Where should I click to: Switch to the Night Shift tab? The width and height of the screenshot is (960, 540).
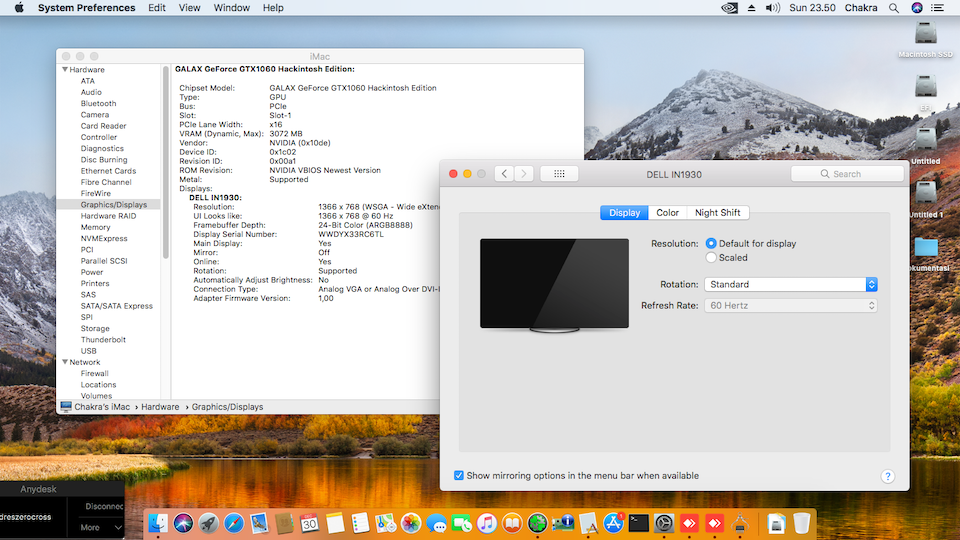pos(718,212)
